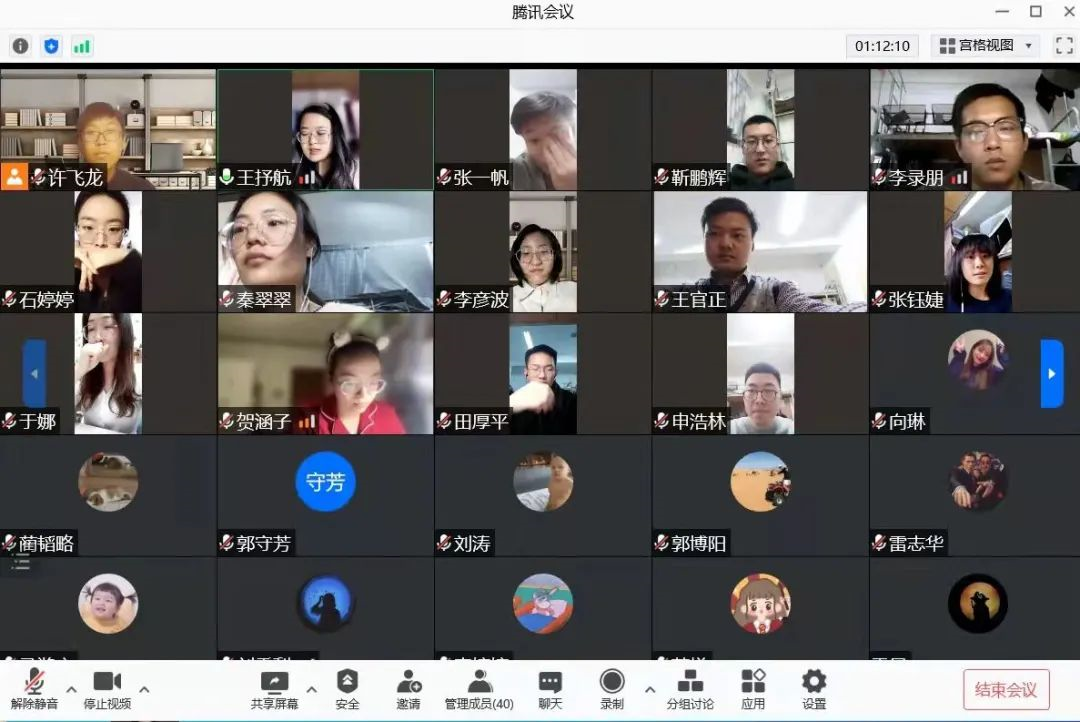The height and width of the screenshot is (722, 1080).
Task: Open the 应用 apps panel
Action: click(x=753, y=689)
